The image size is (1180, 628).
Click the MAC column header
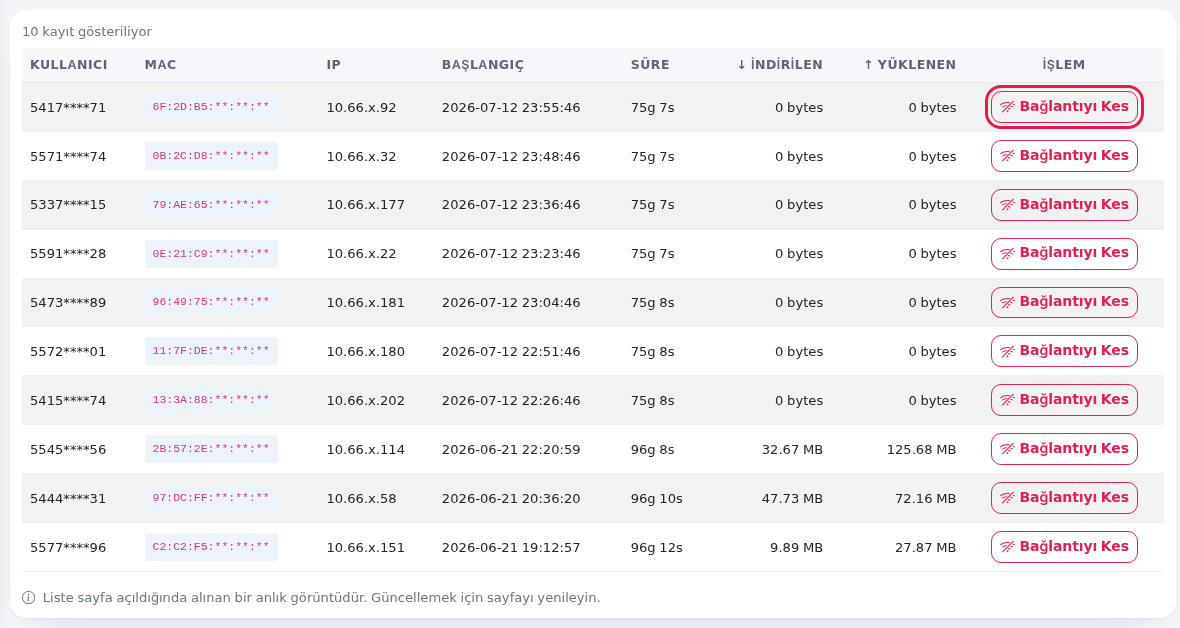[x=160, y=65]
